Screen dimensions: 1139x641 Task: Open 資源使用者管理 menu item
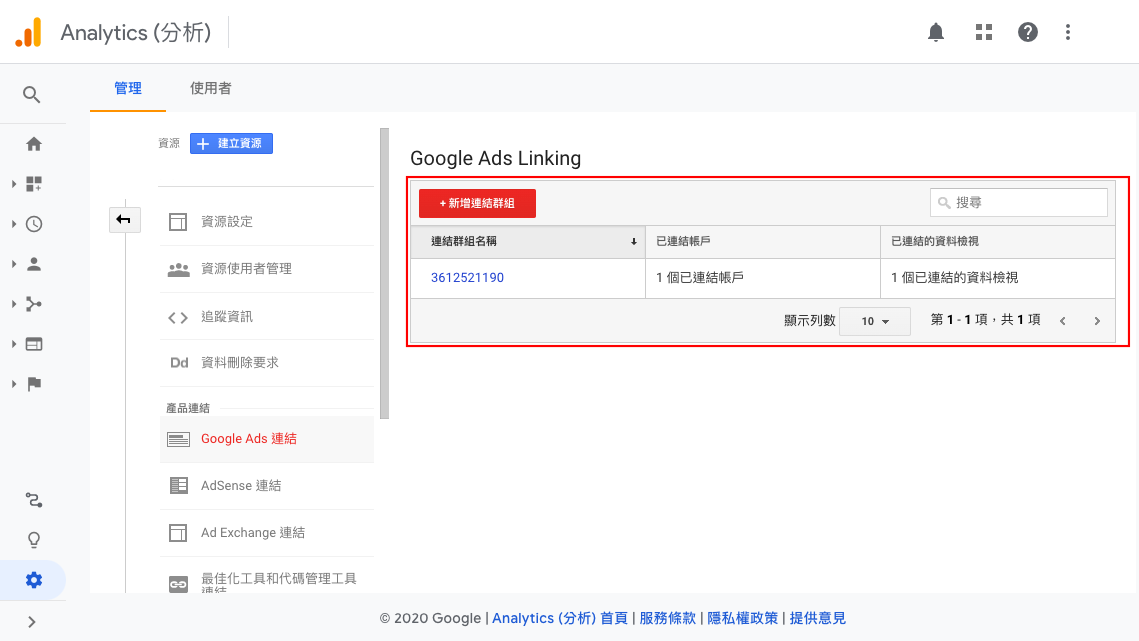pos(267,269)
